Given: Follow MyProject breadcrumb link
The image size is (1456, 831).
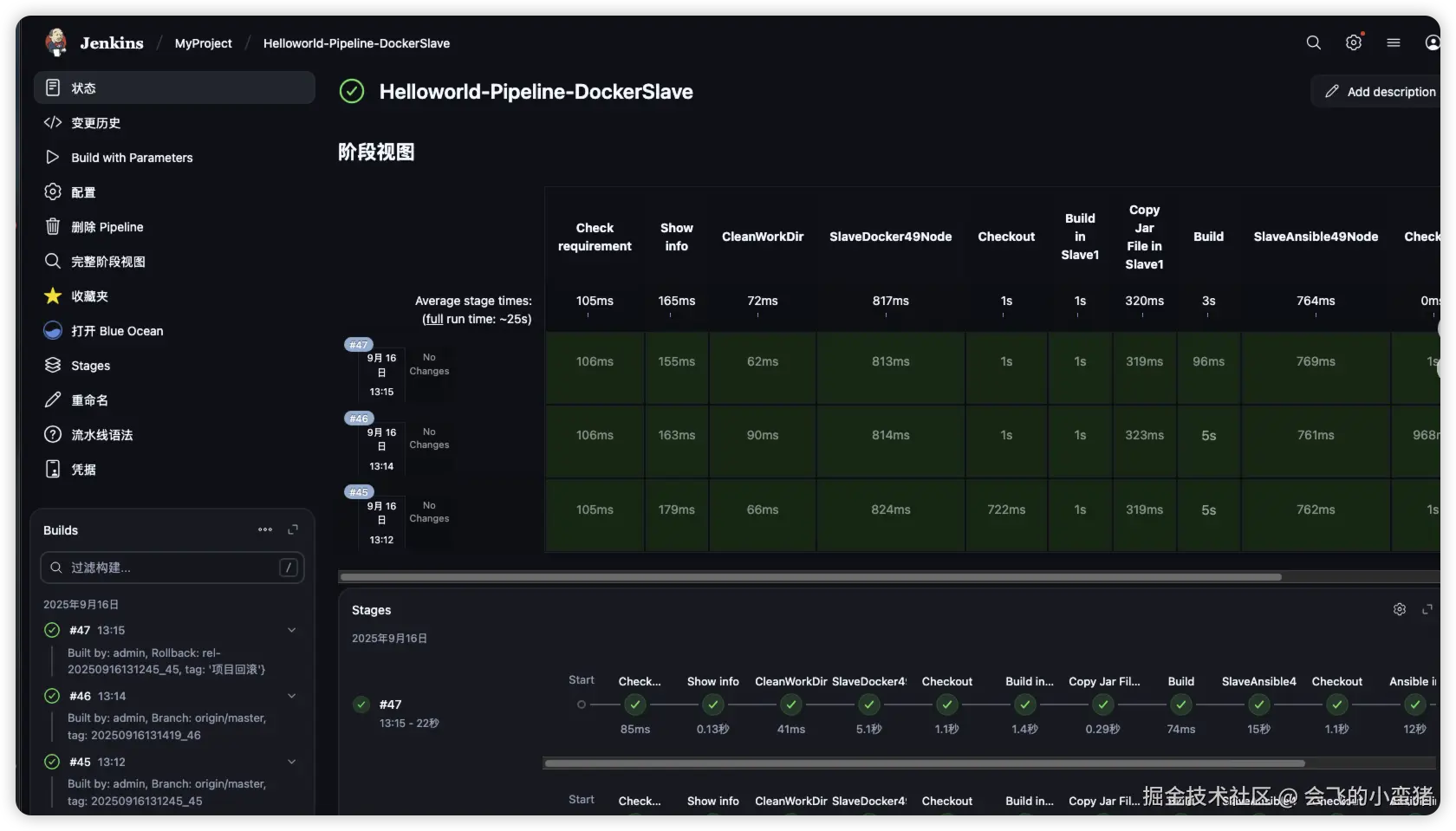Looking at the screenshot, I should click(x=203, y=42).
